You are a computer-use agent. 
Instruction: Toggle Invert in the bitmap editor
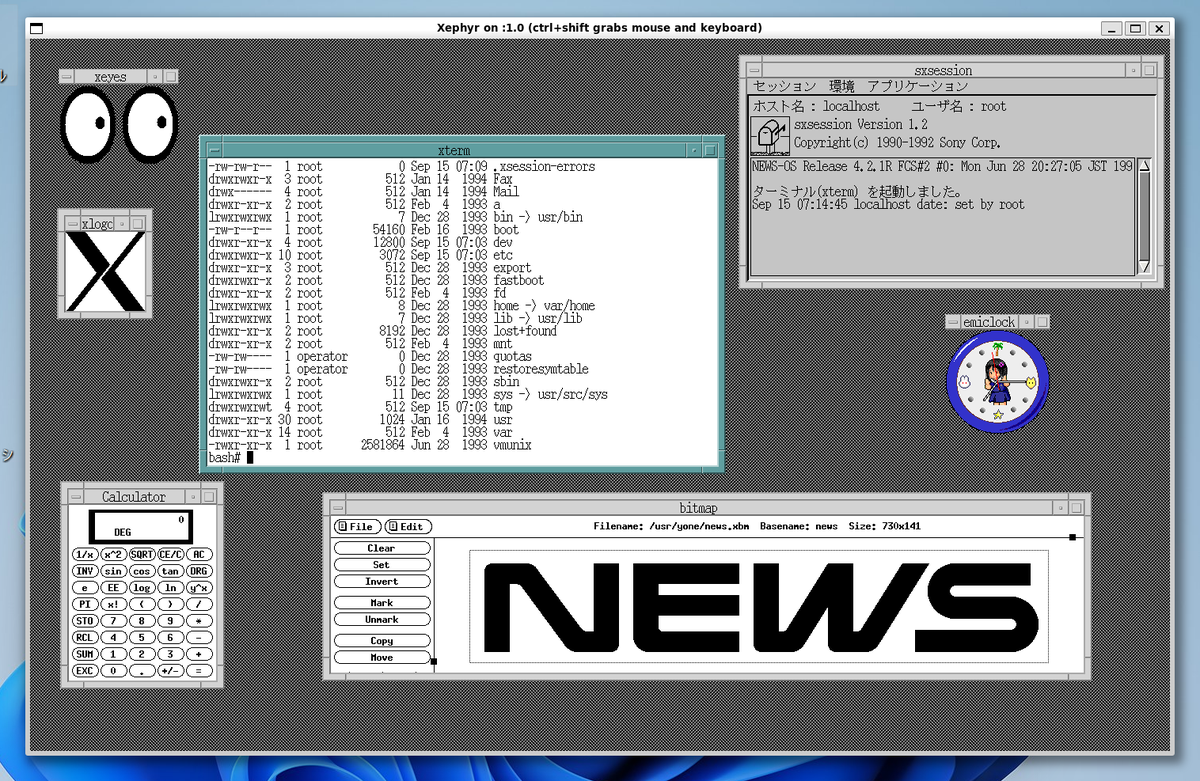click(x=381, y=581)
